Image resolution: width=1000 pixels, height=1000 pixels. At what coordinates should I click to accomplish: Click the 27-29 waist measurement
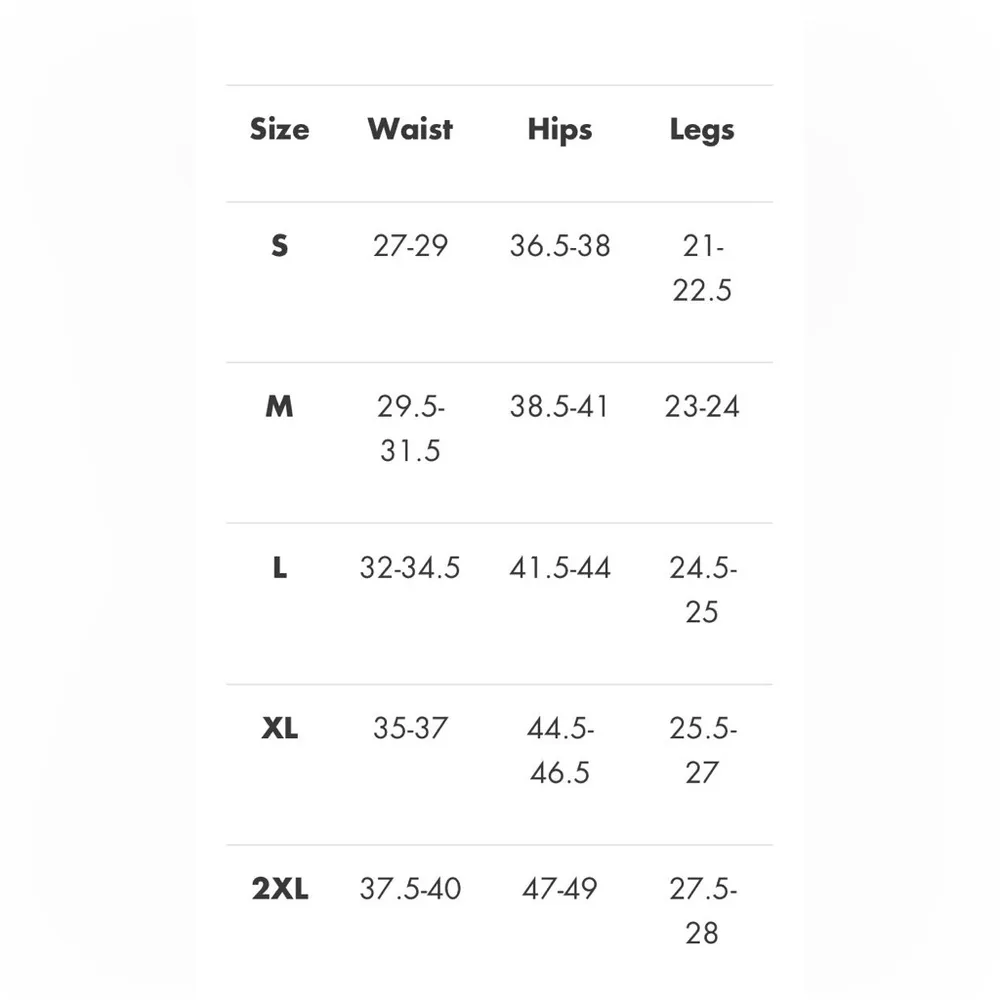pyautogui.click(x=410, y=246)
